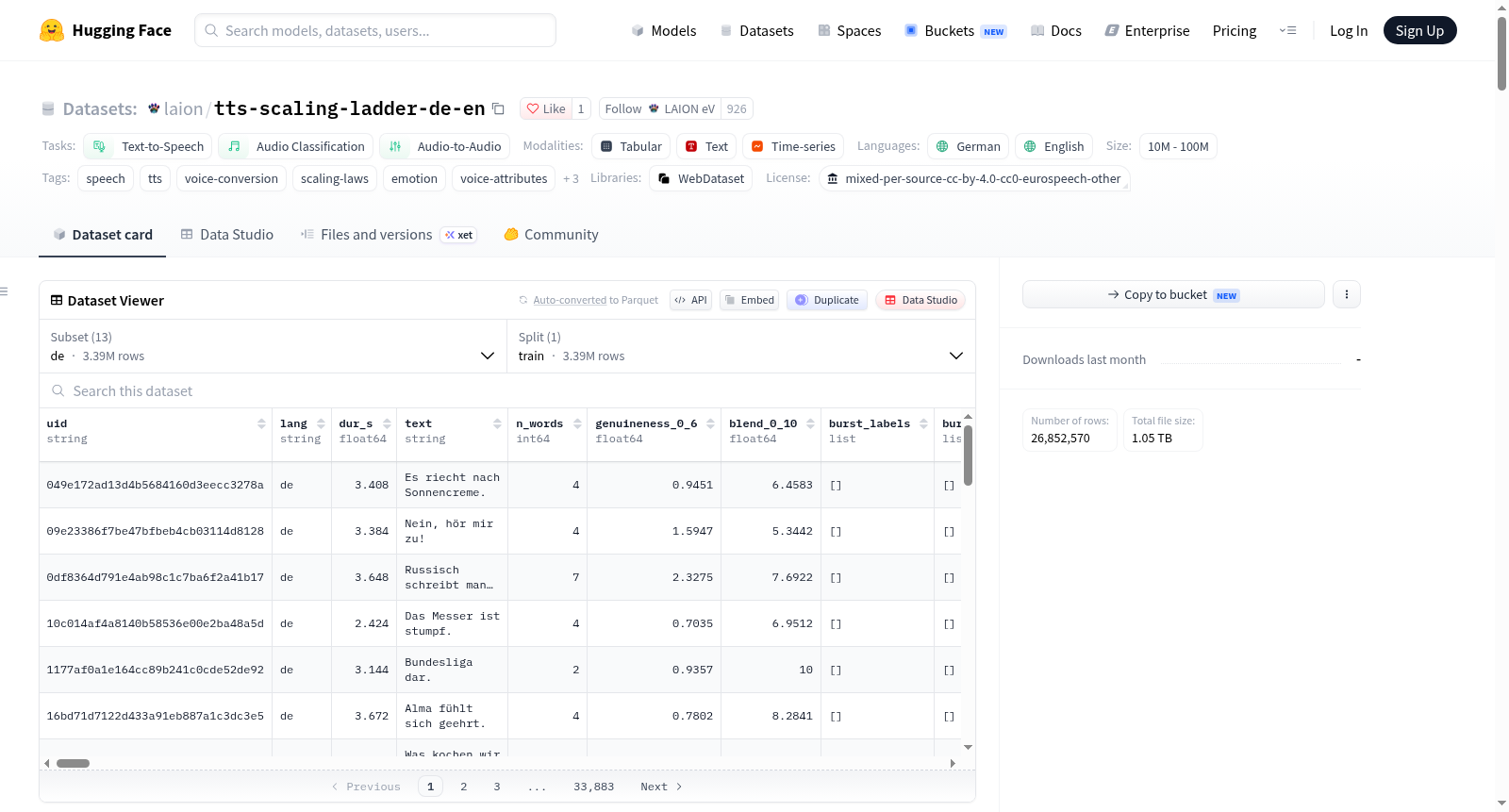Sort the text column
The width and height of the screenshot is (1509, 812).
coord(497,423)
